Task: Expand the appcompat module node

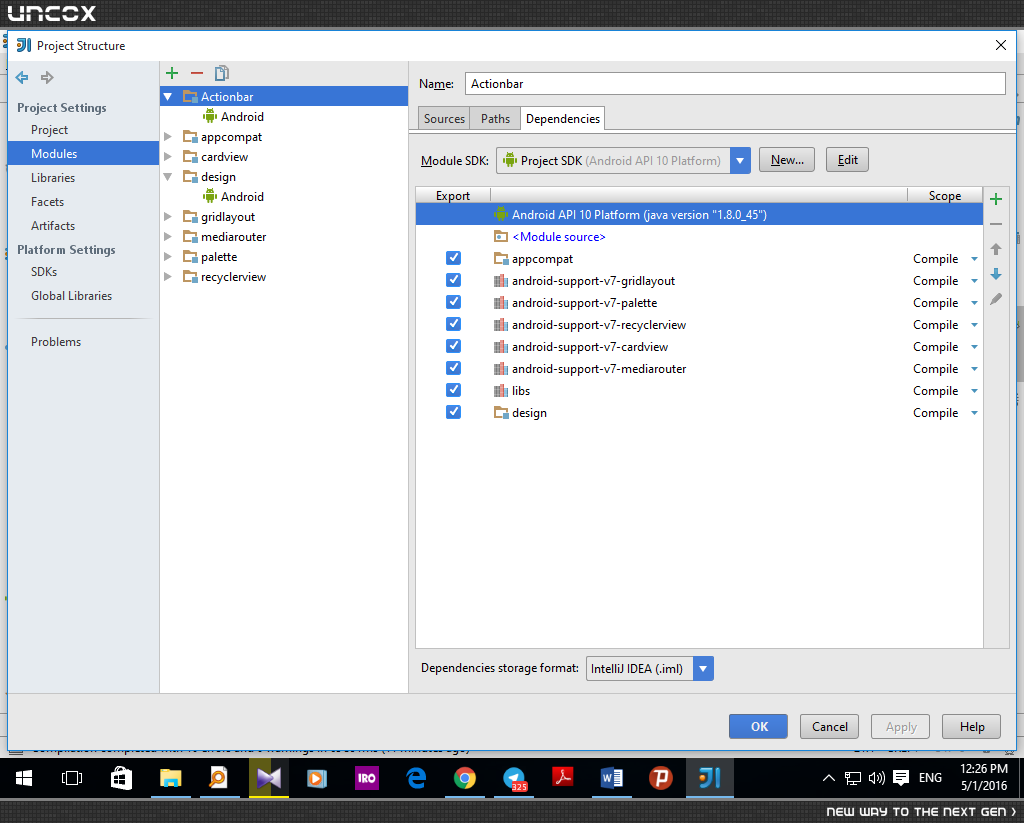Action: [168, 137]
